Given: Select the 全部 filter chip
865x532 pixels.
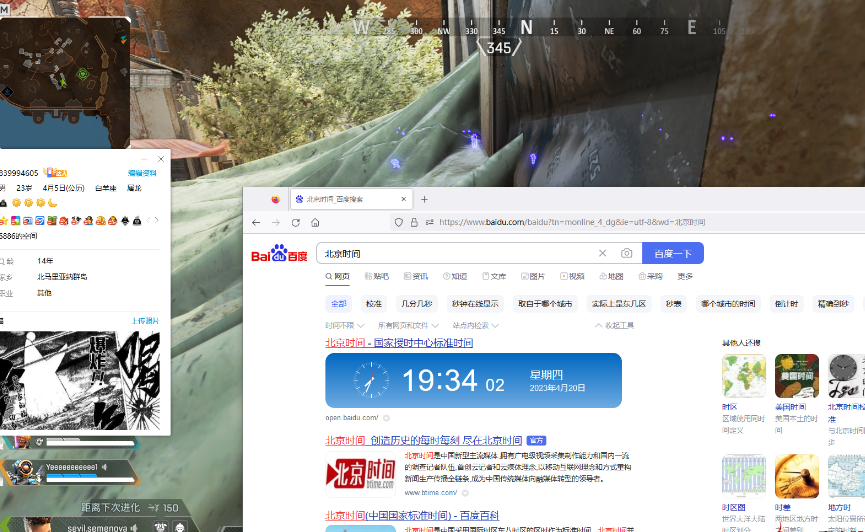Looking at the screenshot, I should [339, 303].
